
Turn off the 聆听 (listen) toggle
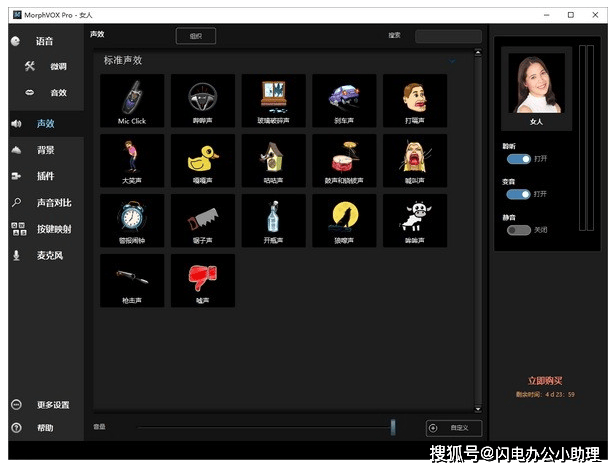(518, 158)
